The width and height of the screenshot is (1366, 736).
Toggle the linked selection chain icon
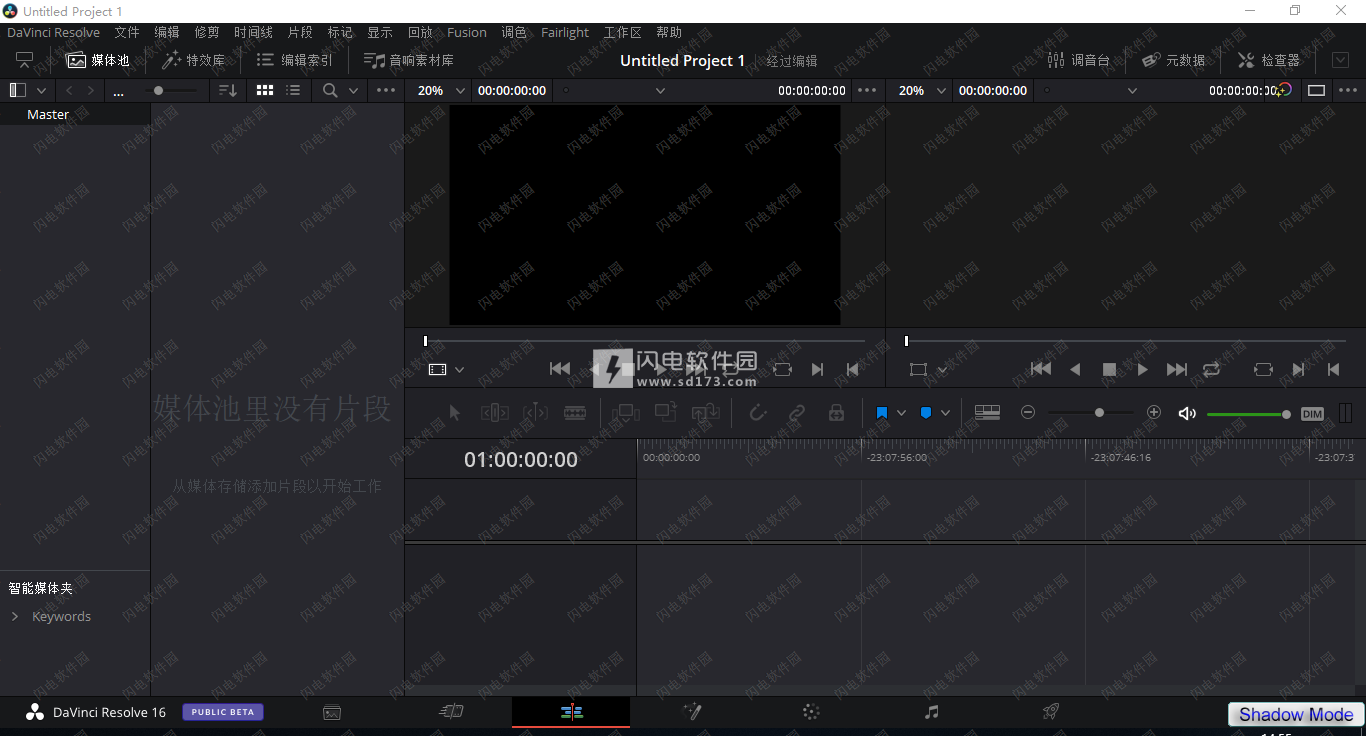[797, 412]
